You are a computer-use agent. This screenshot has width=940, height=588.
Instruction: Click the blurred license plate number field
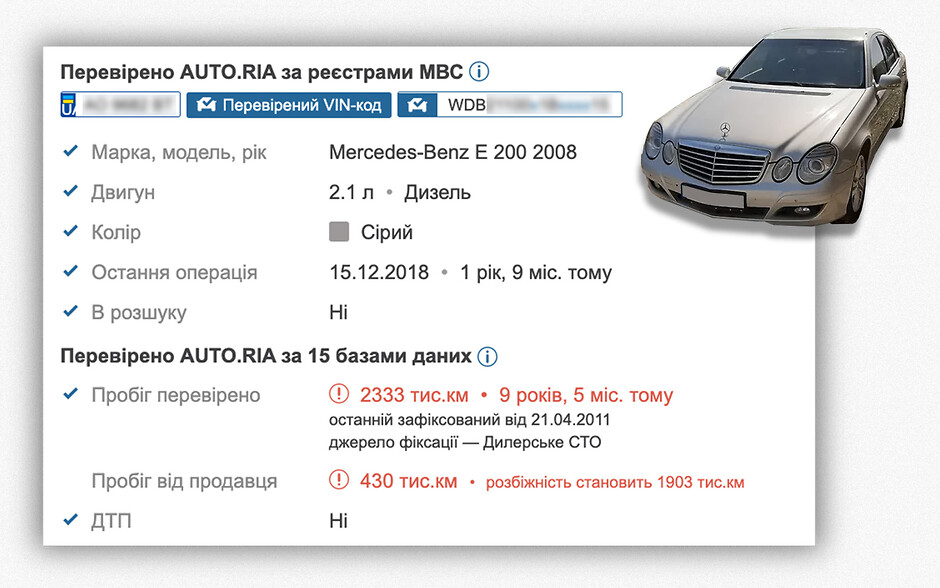[128, 105]
